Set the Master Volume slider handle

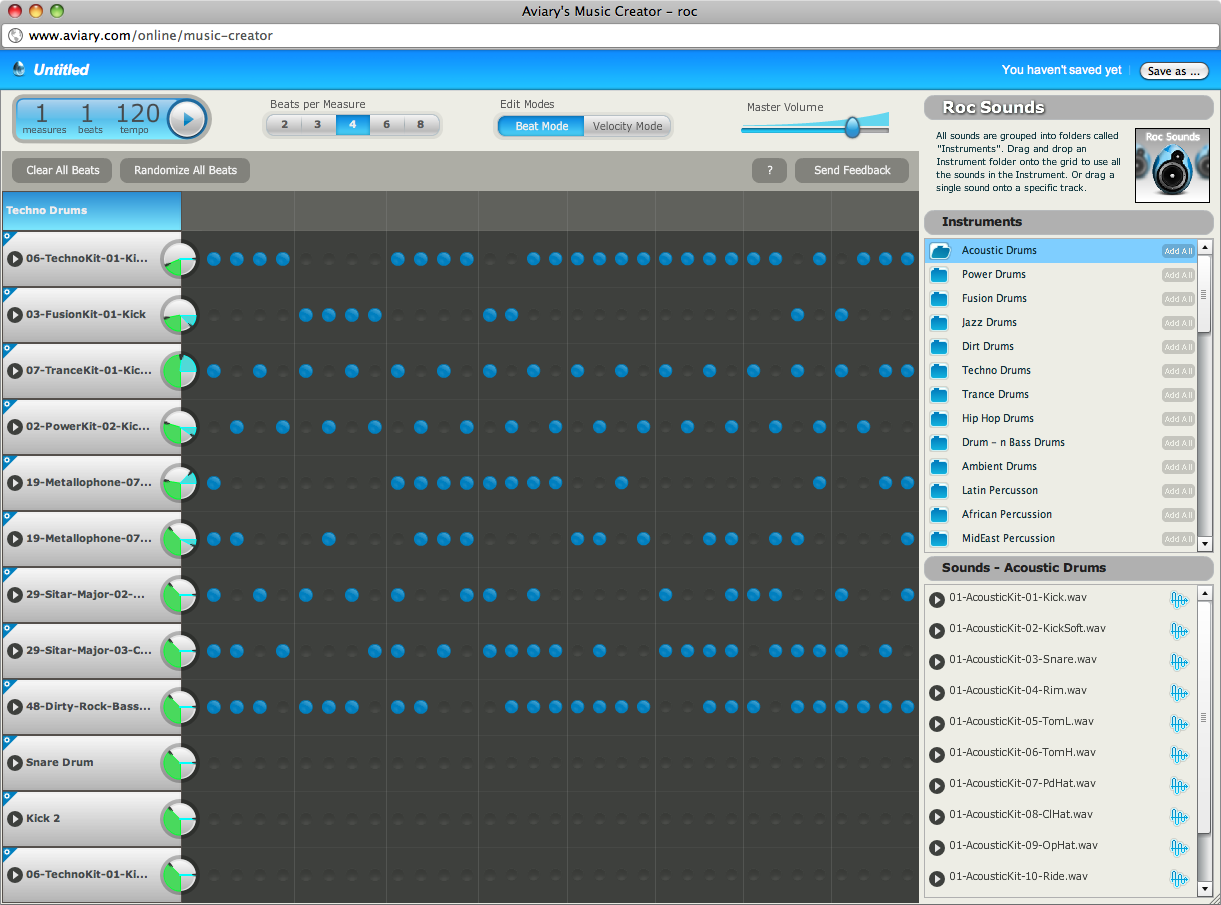coord(852,127)
